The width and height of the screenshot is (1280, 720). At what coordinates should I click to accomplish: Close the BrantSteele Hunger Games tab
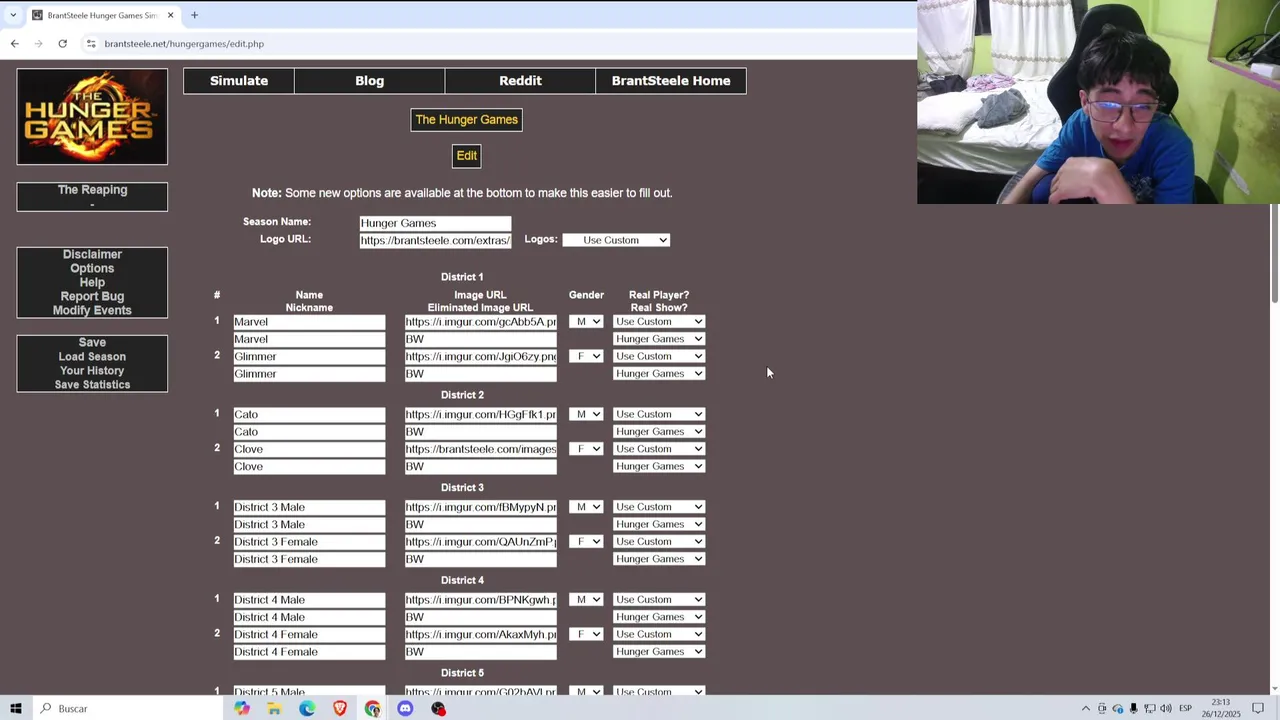(x=170, y=15)
